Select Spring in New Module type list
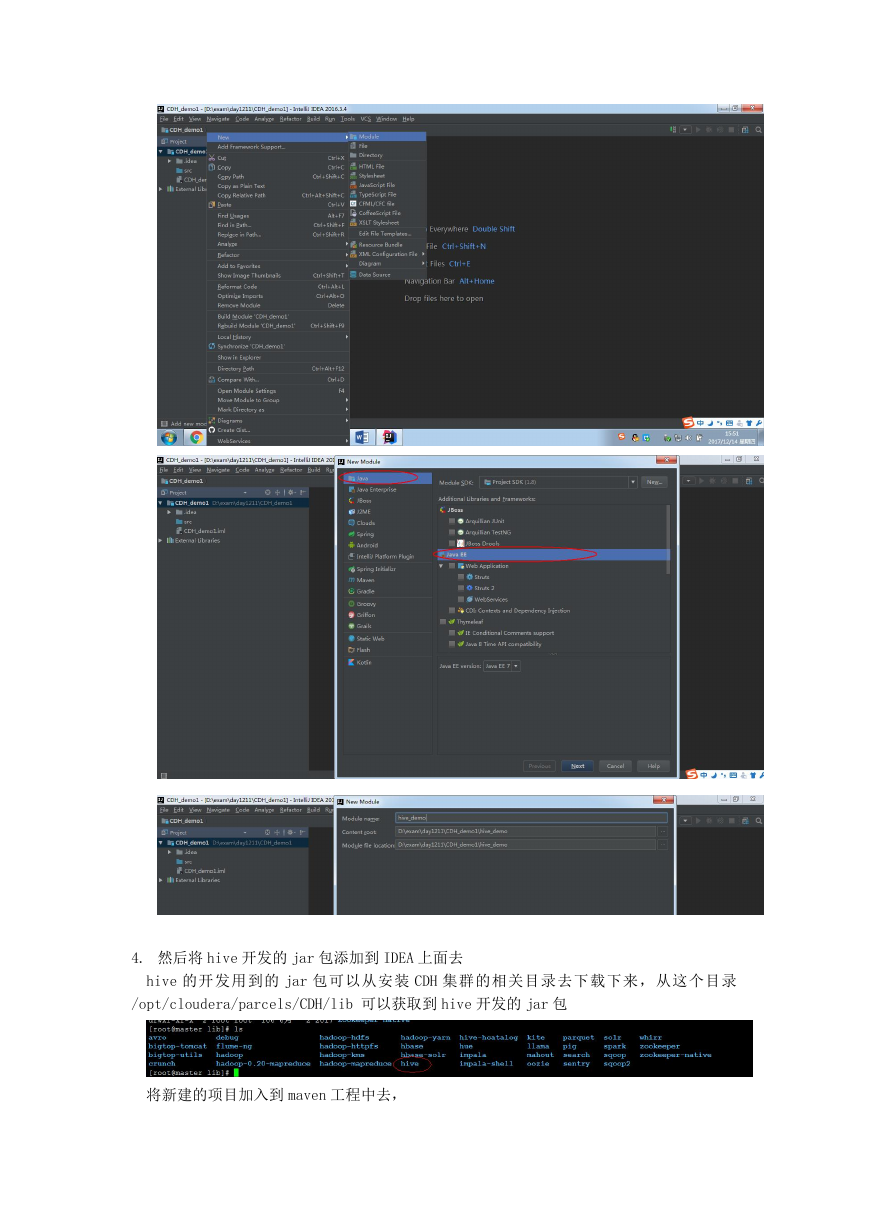The image size is (869, 1228). 388,534
